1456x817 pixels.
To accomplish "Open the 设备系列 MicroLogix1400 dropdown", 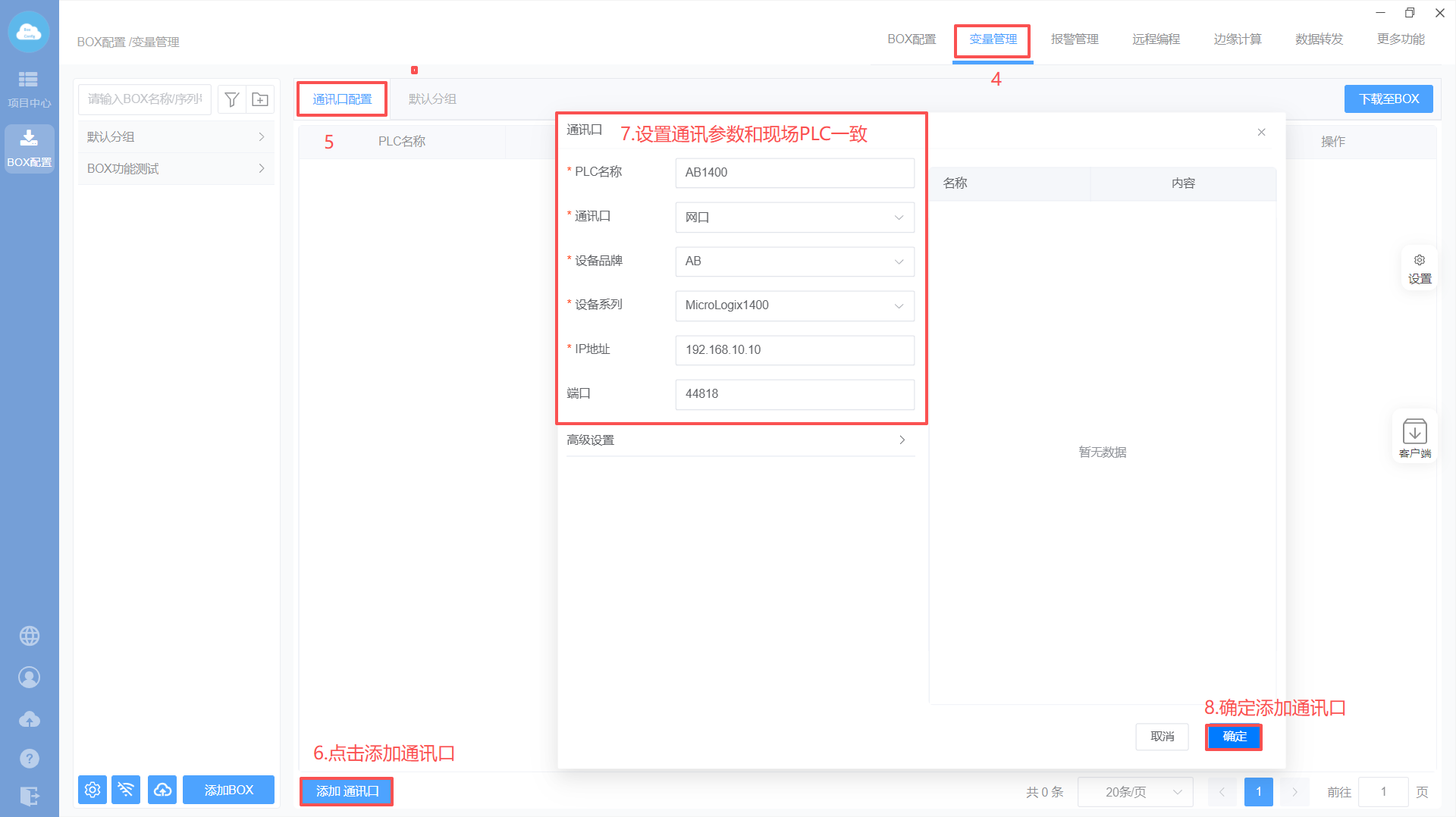I will [794, 305].
